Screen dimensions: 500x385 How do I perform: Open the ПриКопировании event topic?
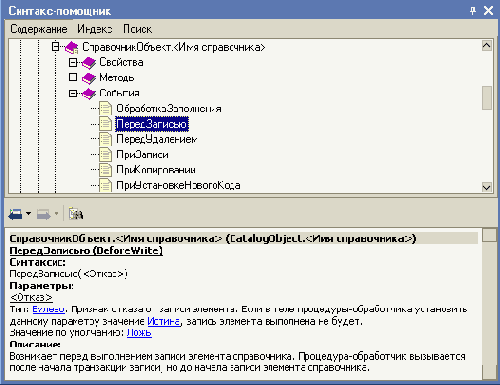(x=156, y=170)
